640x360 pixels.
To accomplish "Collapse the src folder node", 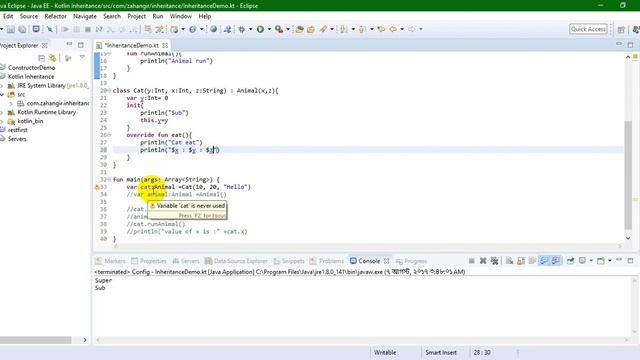I will coord(2,95).
